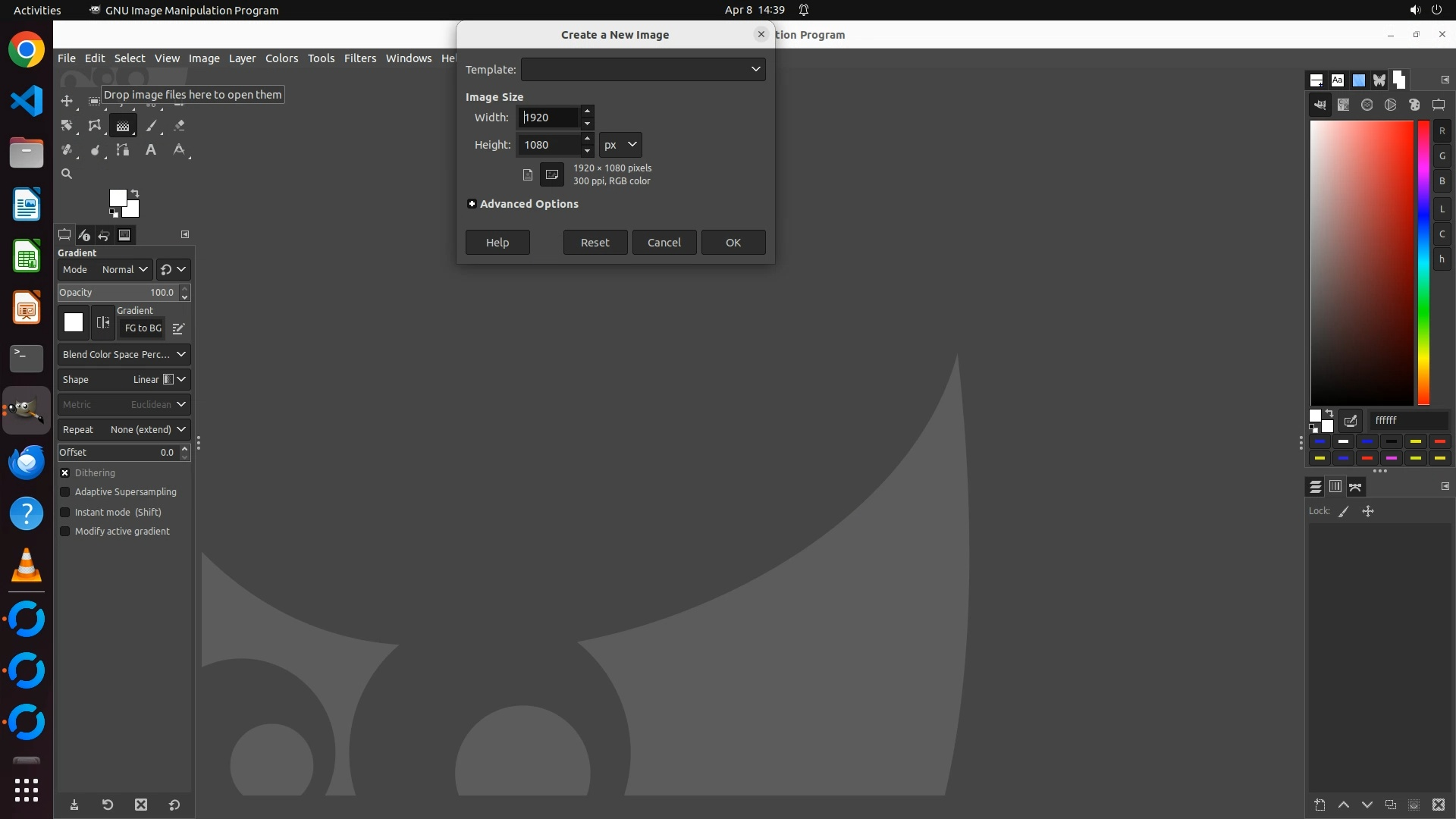The height and width of the screenshot is (819, 1456).
Task: Disable the Dithering checkbox
Action: 65,472
